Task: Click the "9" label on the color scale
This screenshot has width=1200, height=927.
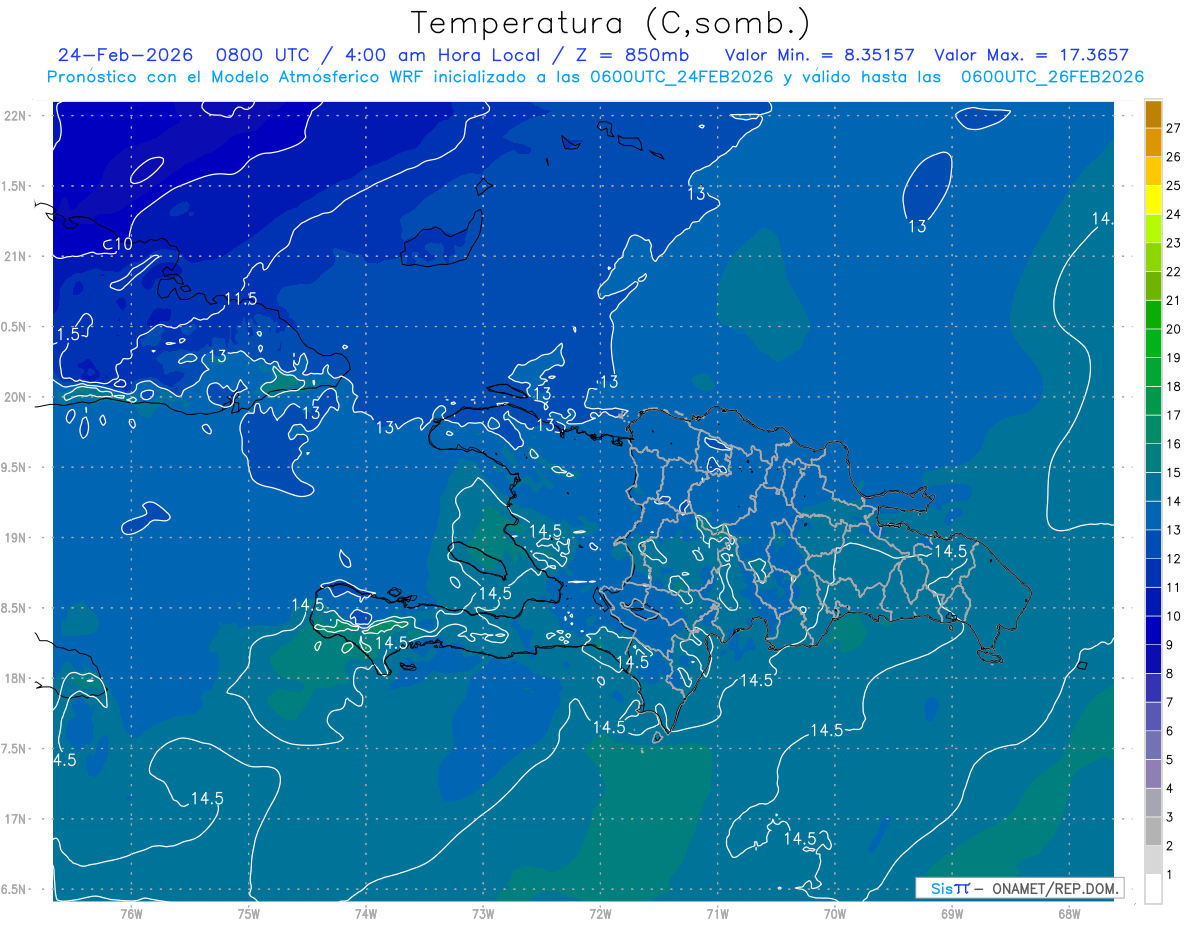Action: click(1170, 645)
